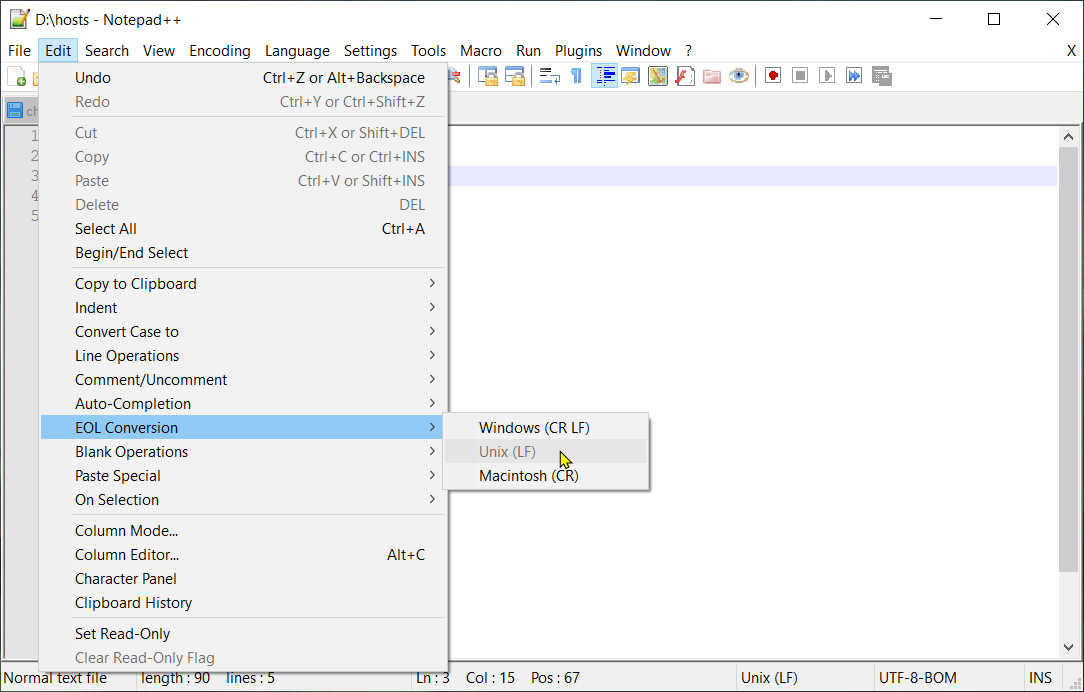Click the vertical scrollbar down arrow
This screenshot has width=1084, height=692.
[1068, 647]
